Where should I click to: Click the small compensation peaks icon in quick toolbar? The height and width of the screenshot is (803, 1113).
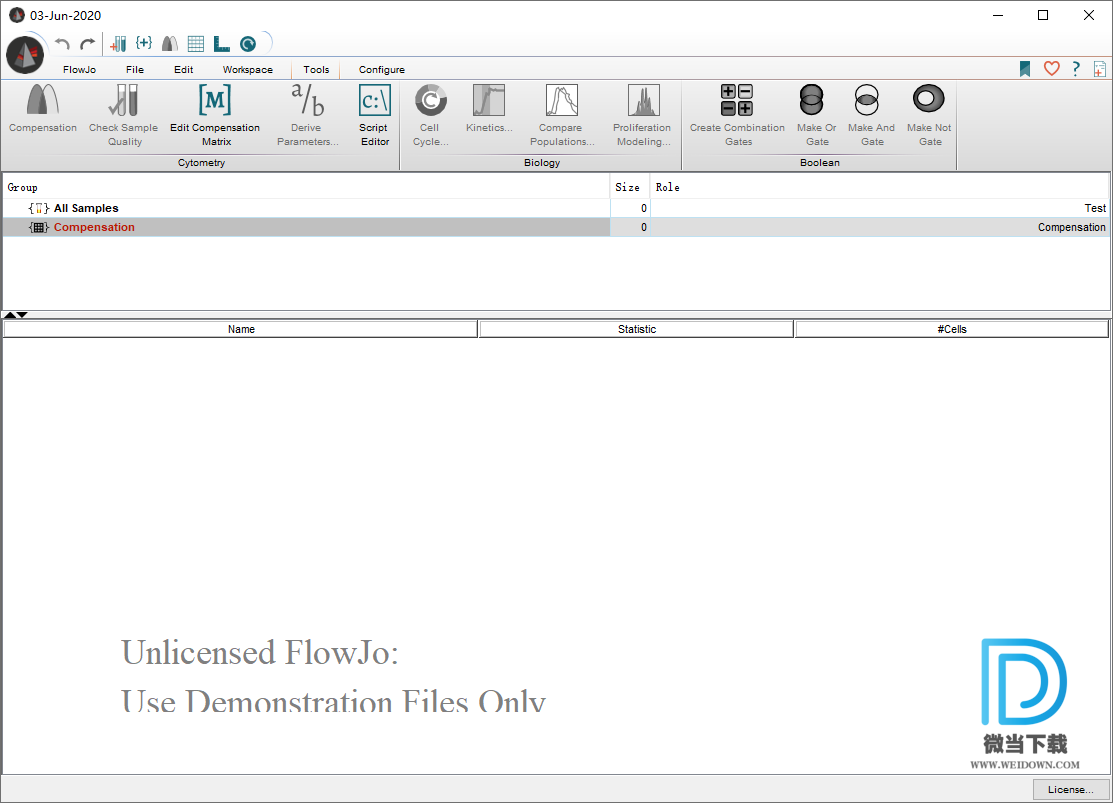(170, 44)
